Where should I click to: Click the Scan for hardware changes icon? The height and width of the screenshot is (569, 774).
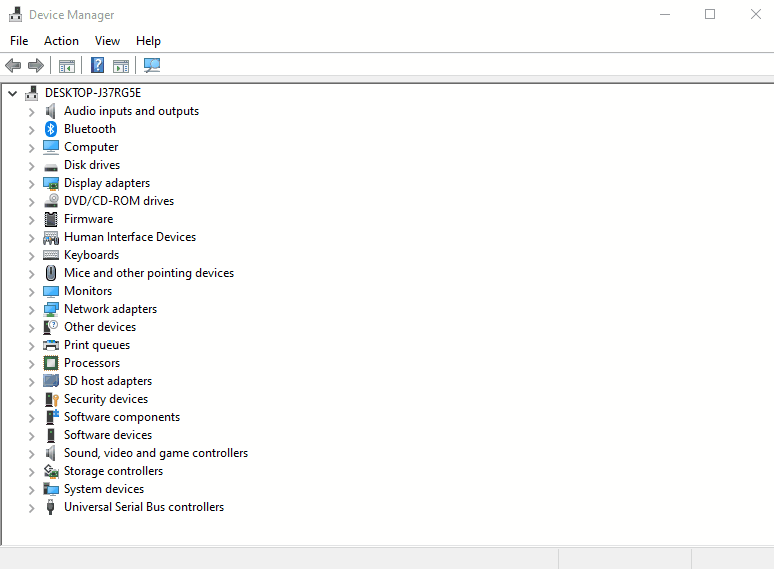152,65
